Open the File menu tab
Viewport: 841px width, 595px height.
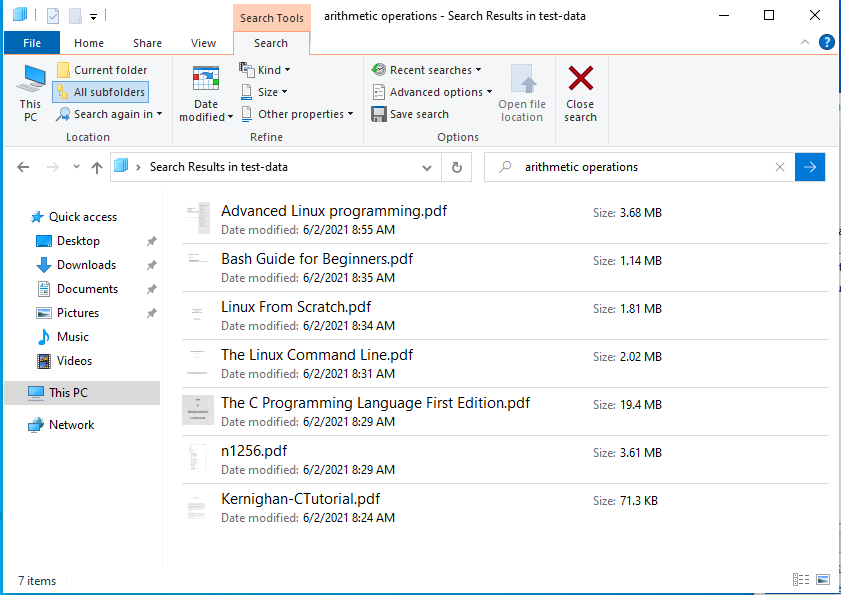click(x=32, y=43)
